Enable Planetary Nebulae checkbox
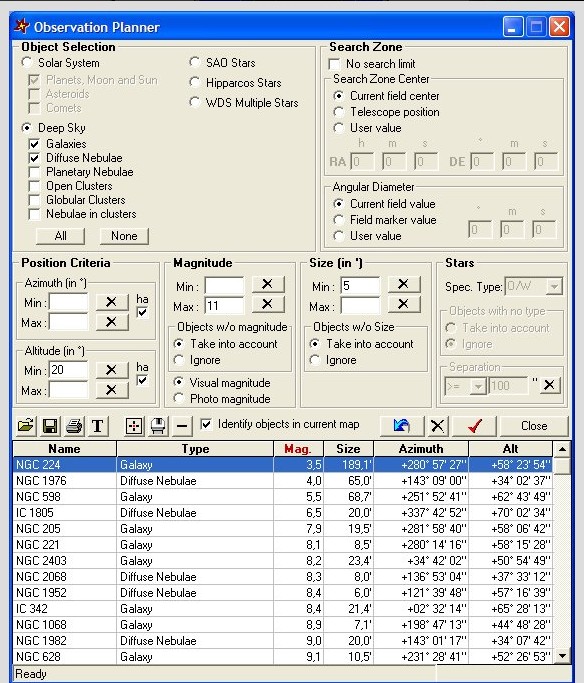Image resolution: width=584 pixels, height=683 pixels. coord(34,172)
